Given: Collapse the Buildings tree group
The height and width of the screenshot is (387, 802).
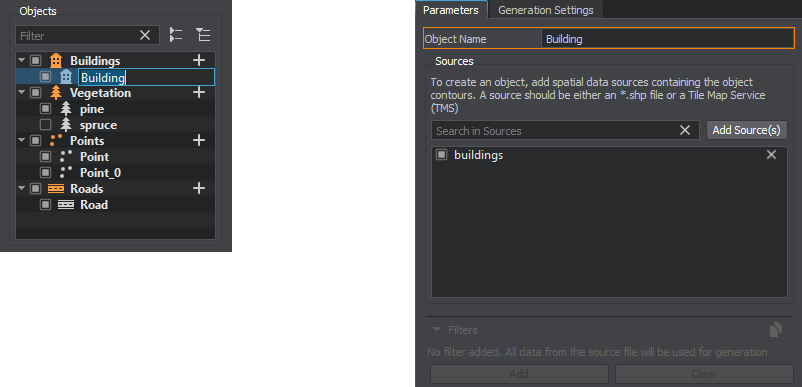Looking at the screenshot, I should [21, 60].
